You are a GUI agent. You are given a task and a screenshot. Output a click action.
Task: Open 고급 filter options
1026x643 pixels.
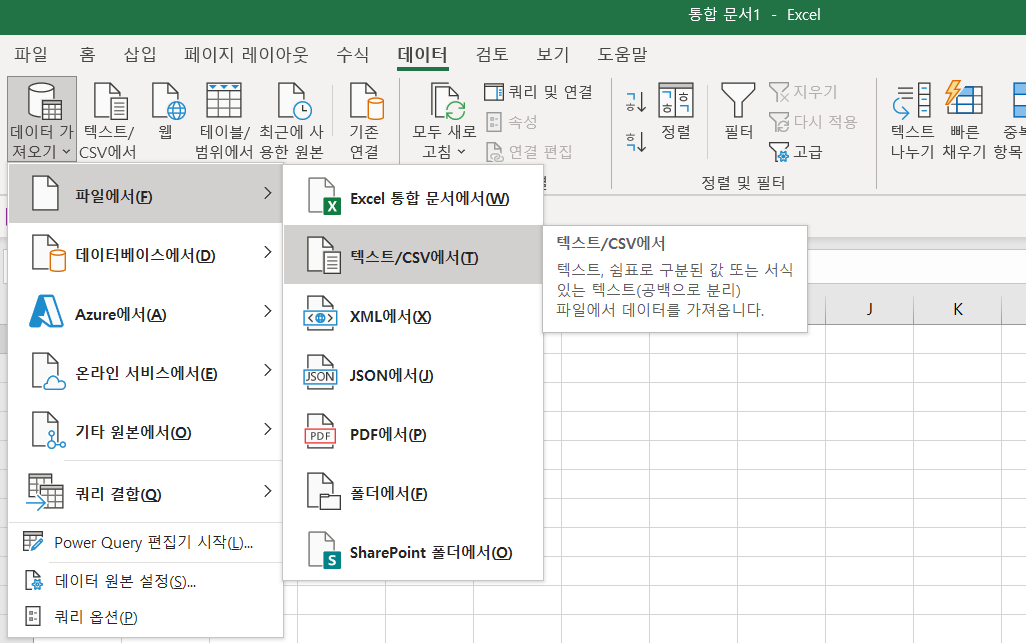[x=795, y=152]
